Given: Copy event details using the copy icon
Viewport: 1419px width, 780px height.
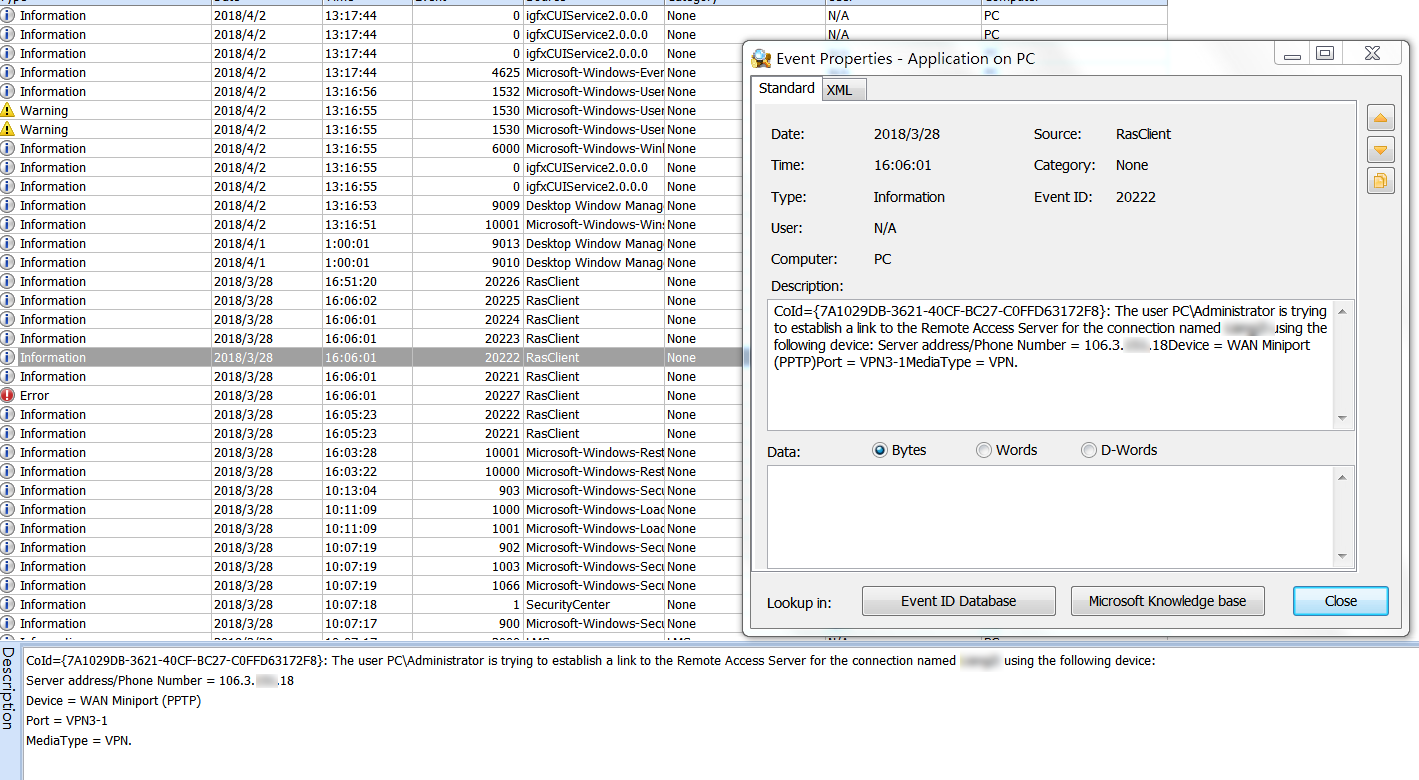Looking at the screenshot, I should click(x=1381, y=181).
